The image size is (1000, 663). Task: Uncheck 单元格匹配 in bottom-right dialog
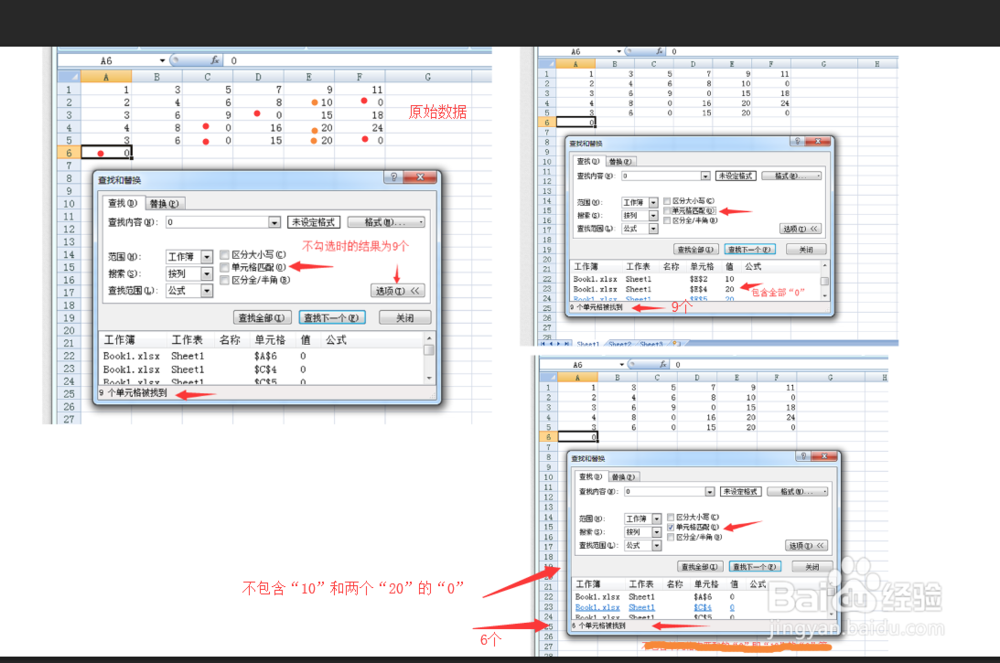point(671,527)
